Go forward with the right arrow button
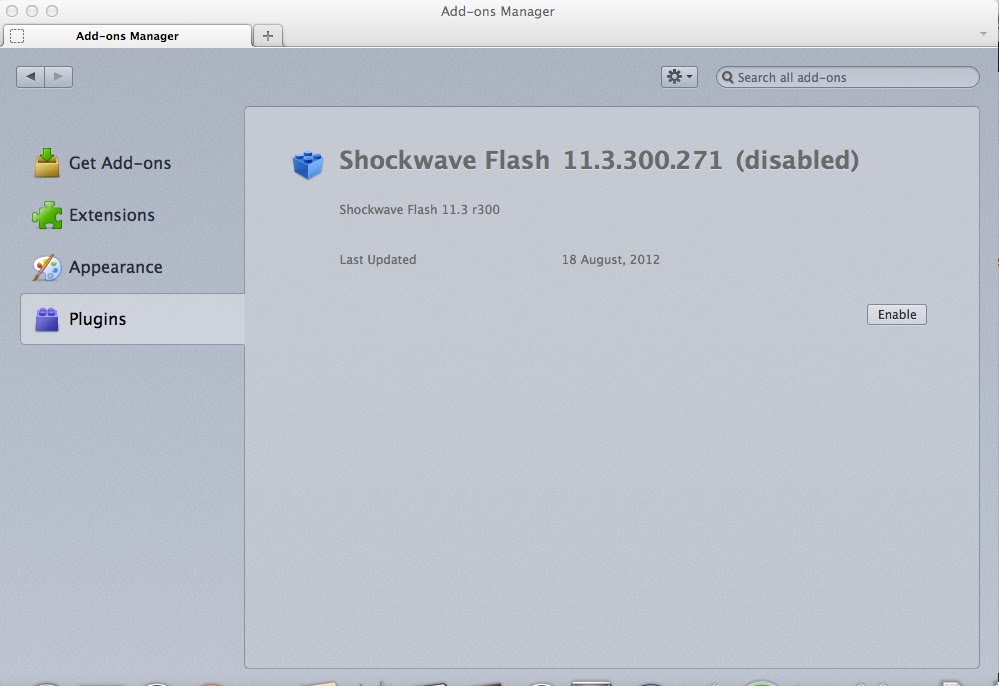The image size is (999, 686). point(59,76)
